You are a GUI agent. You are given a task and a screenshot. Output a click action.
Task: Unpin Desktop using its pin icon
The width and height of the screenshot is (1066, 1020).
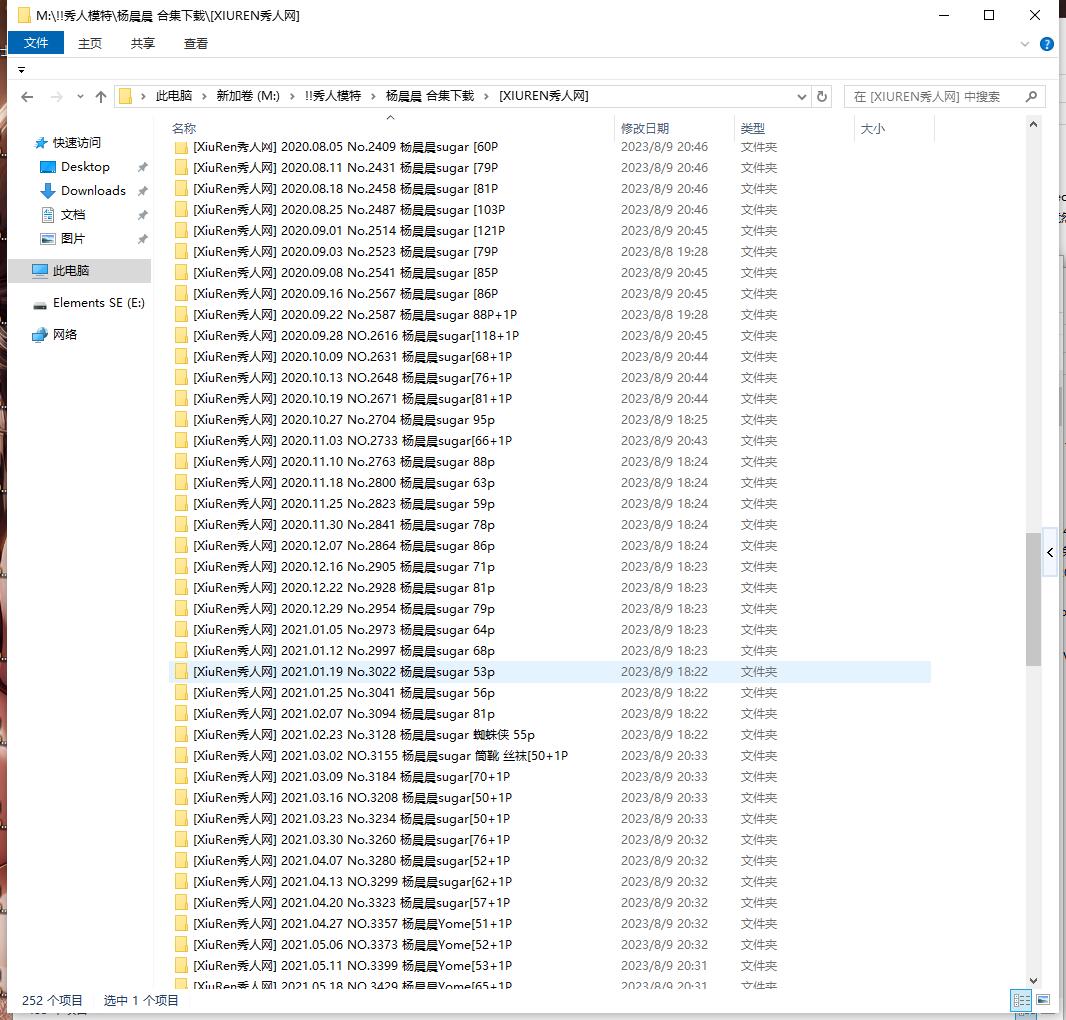(142, 167)
